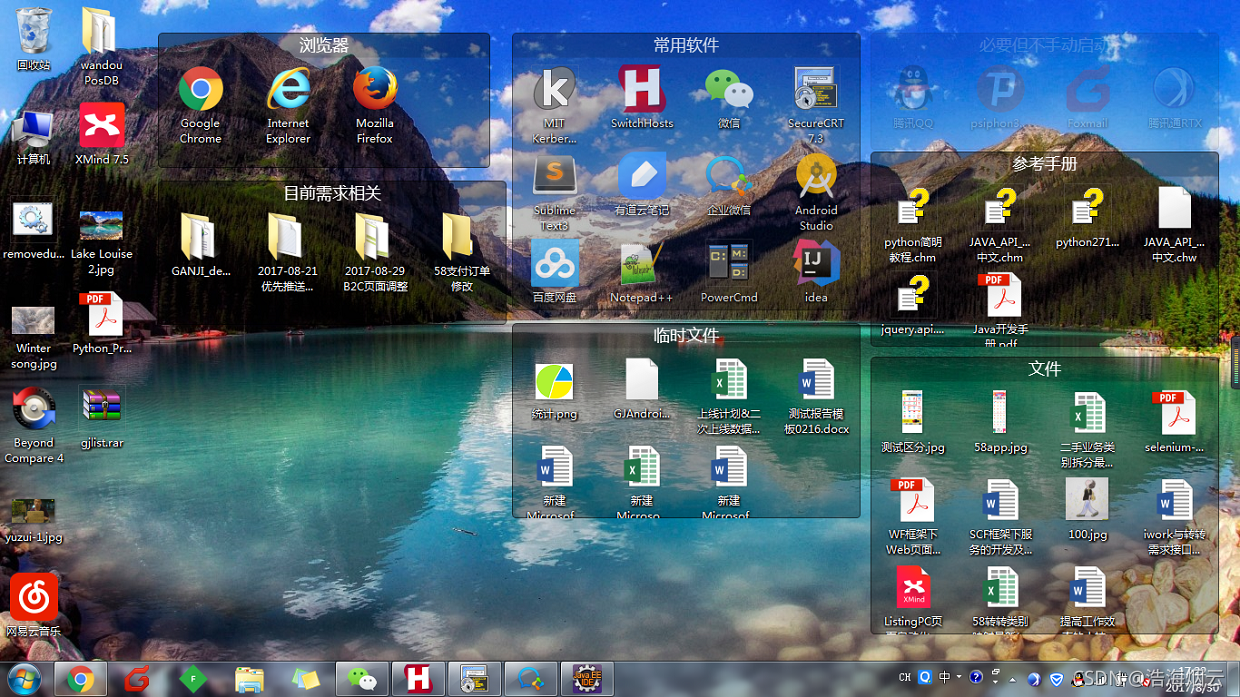The height and width of the screenshot is (697, 1240).
Task: Select the JAVA_API_...中文.chm file
Action: [999, 208]
